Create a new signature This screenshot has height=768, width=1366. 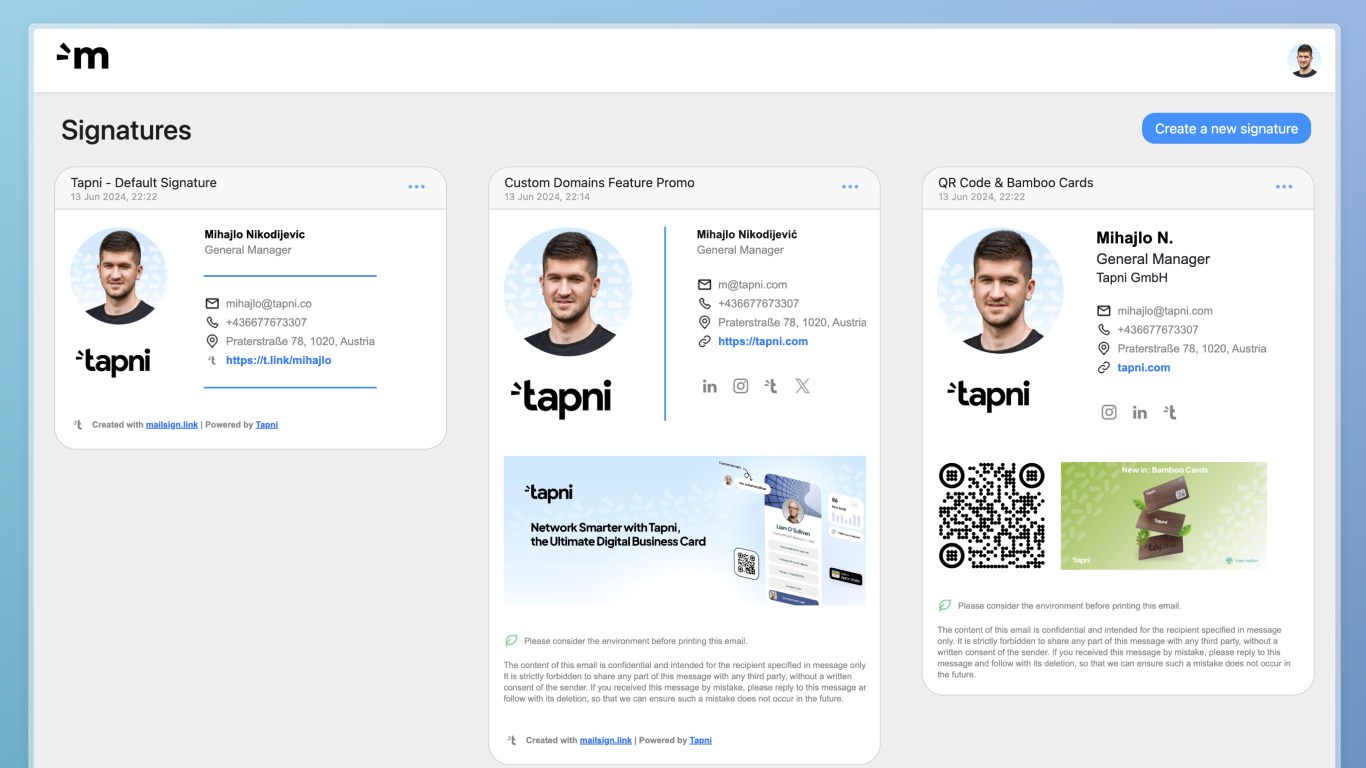(1226, 128)
